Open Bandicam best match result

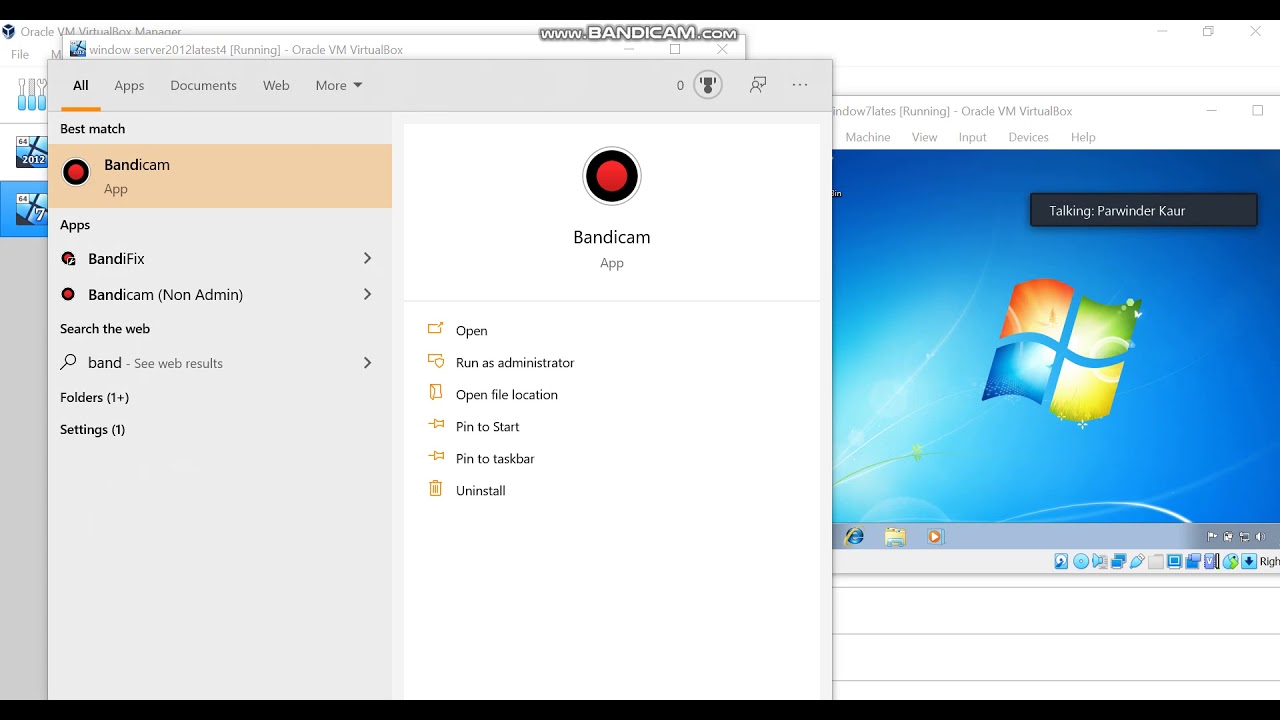pyautogui.click(x=220, y=176)
